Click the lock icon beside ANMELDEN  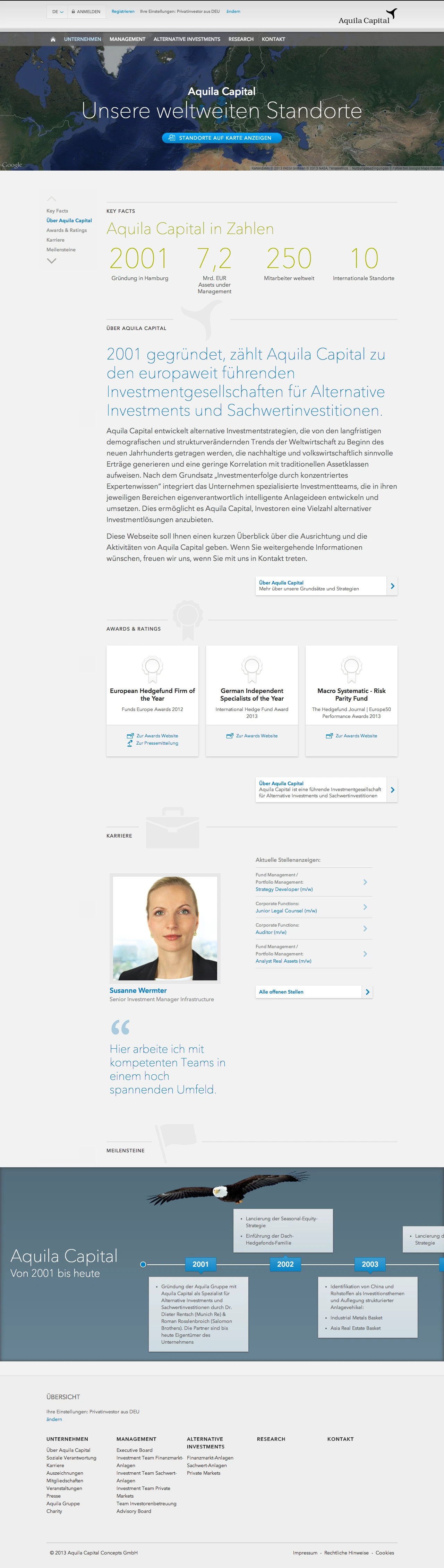pyautogui.click(x=73, y=11)
